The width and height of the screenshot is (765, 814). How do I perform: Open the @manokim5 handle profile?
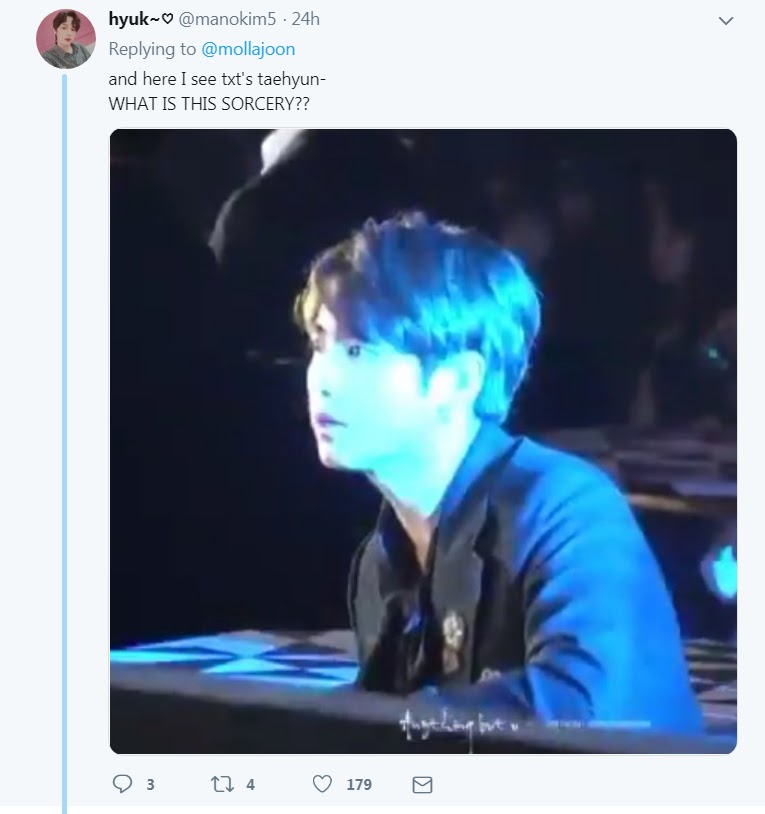227,19
